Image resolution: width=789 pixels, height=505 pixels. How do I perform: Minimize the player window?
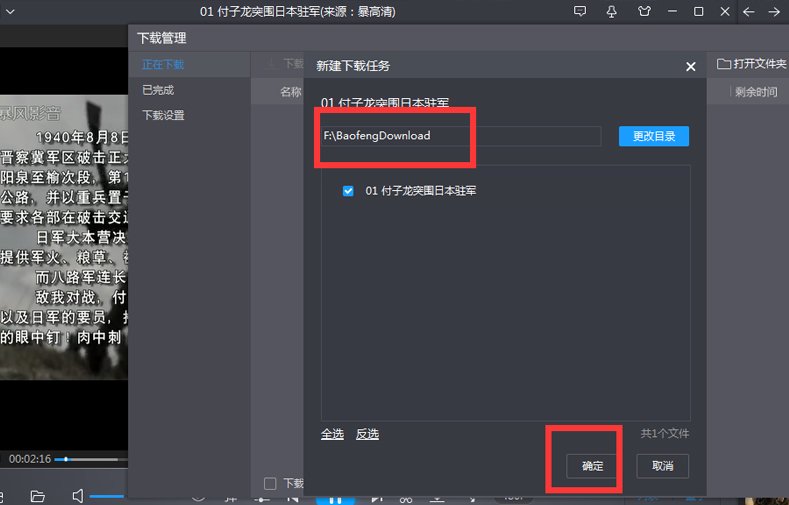[x=672, y=11]
